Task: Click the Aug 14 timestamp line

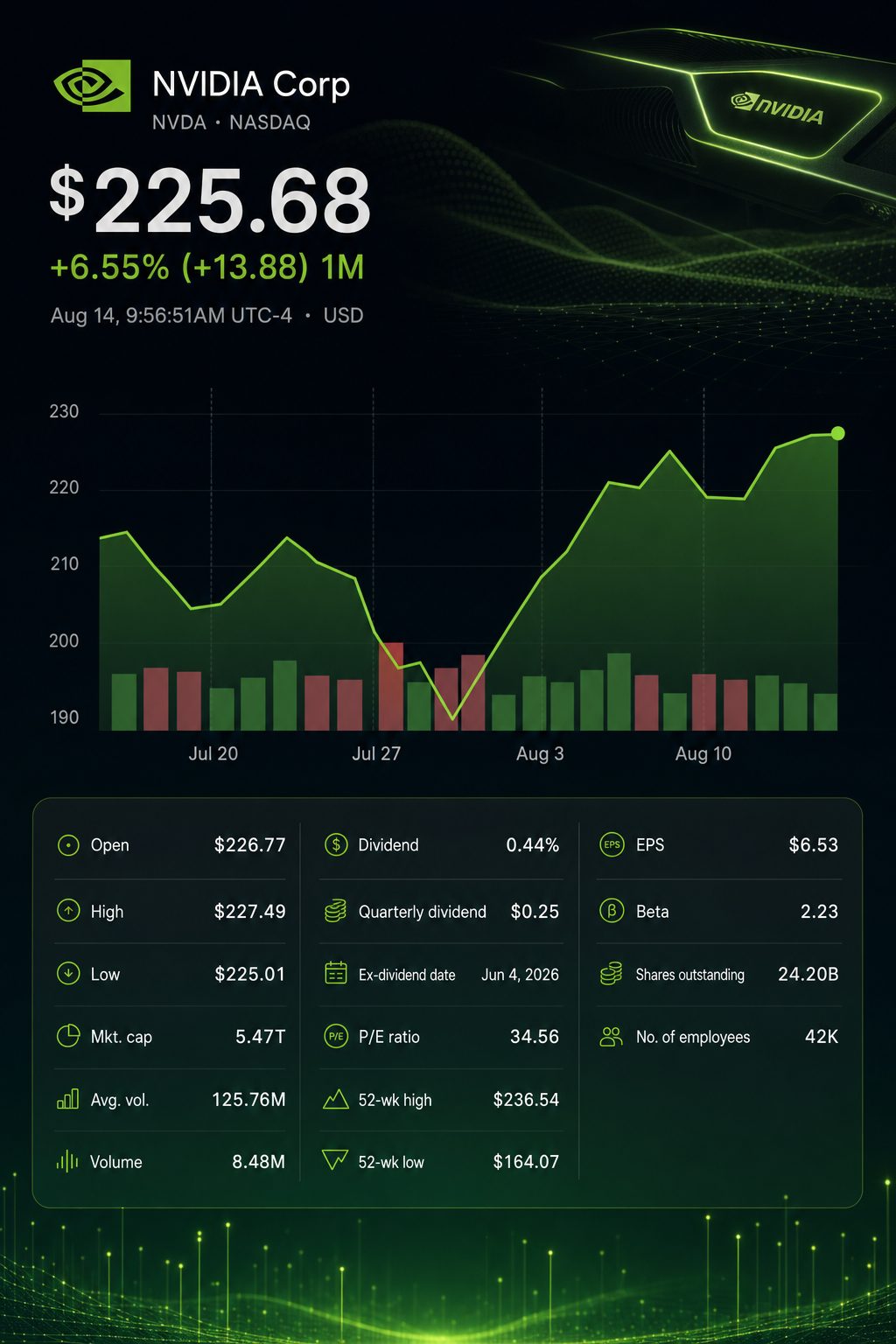Action: [x=206, y=315]
